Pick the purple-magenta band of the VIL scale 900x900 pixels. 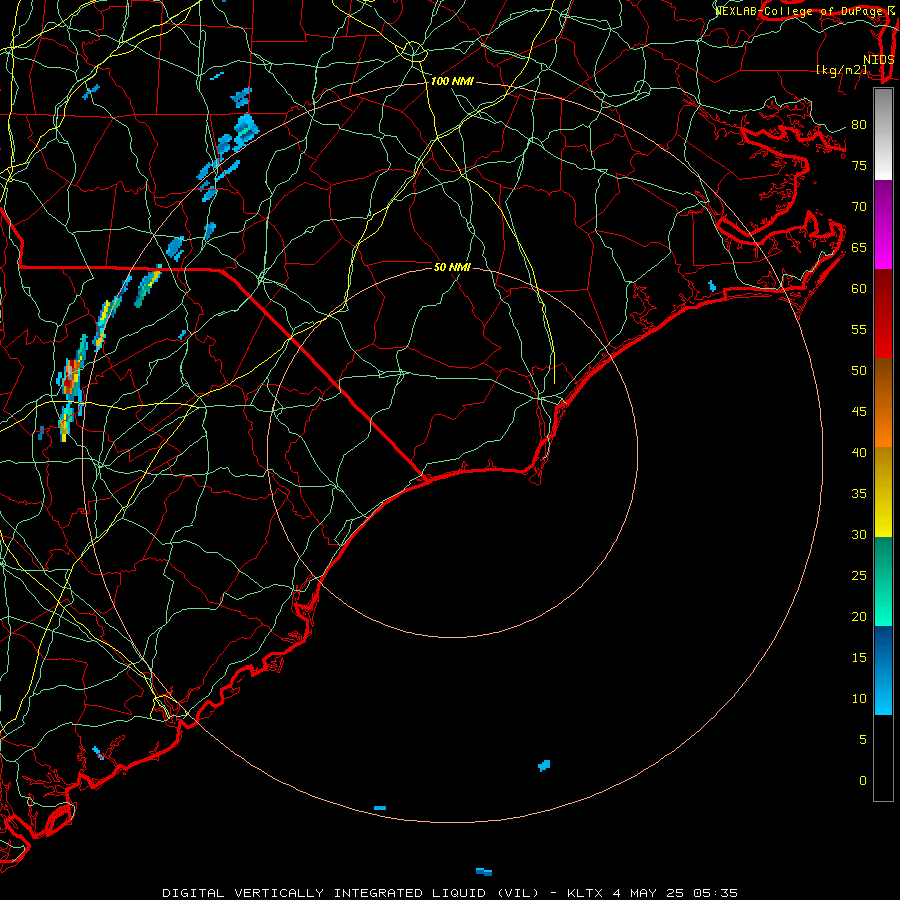pos(883,225)
